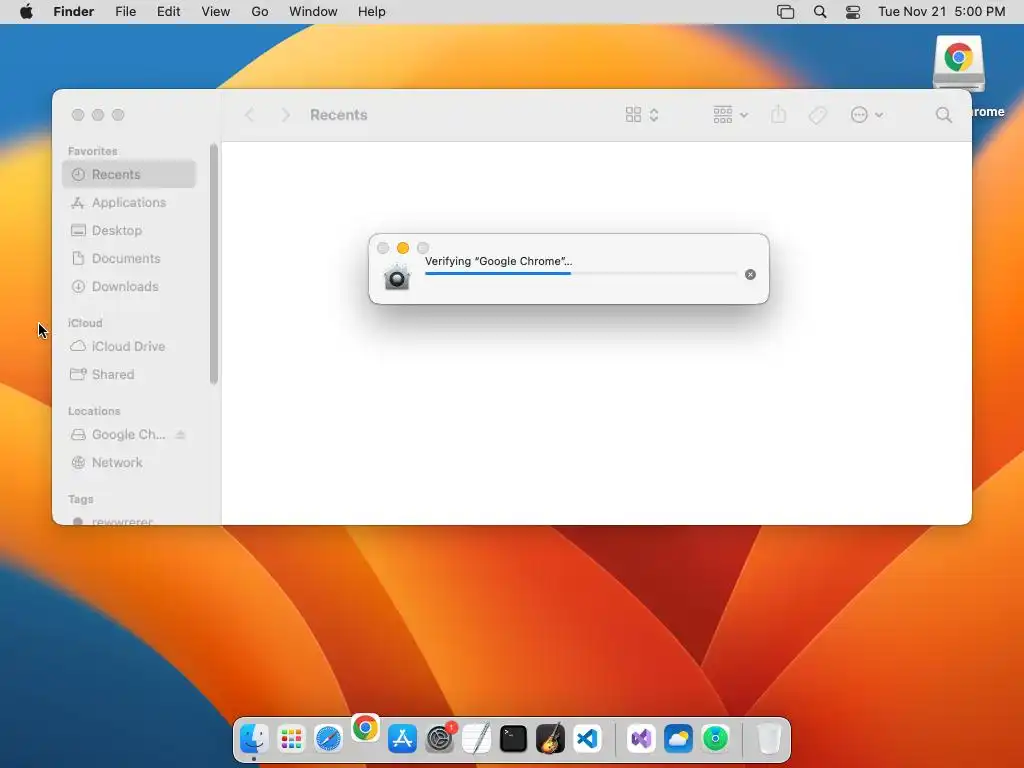Screen dimensions: 1024x768
Task: Cancel the Google Chrome verification
Action: coord(750,274)
